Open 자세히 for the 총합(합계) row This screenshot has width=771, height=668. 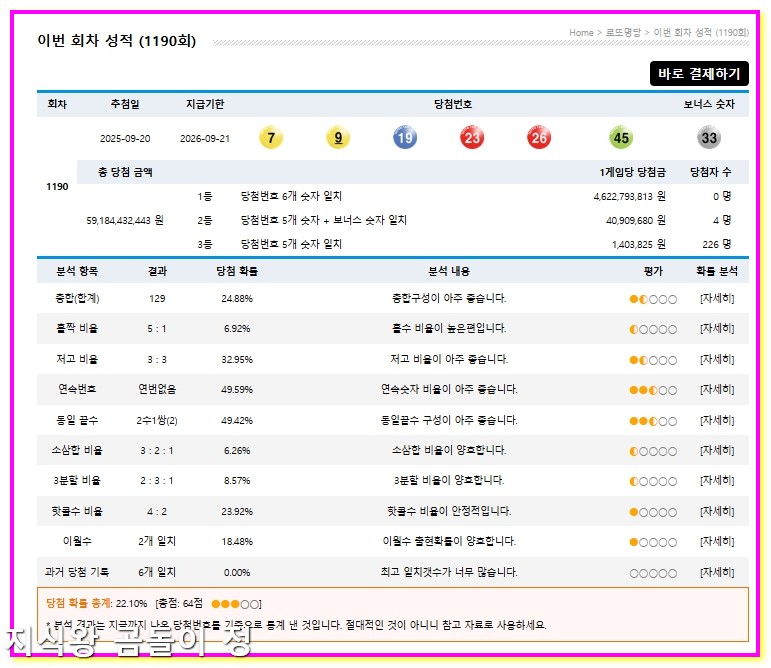(717, 298)
